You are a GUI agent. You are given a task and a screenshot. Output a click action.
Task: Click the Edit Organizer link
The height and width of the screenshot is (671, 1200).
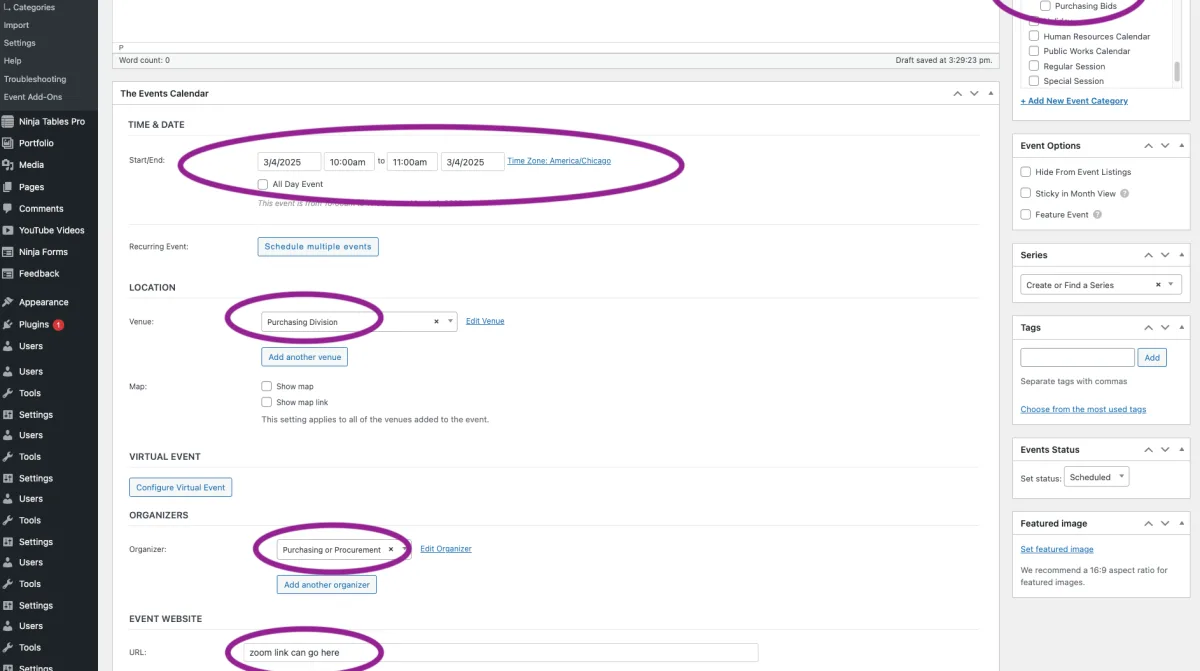pyautogui.click(x=445, y=549)
